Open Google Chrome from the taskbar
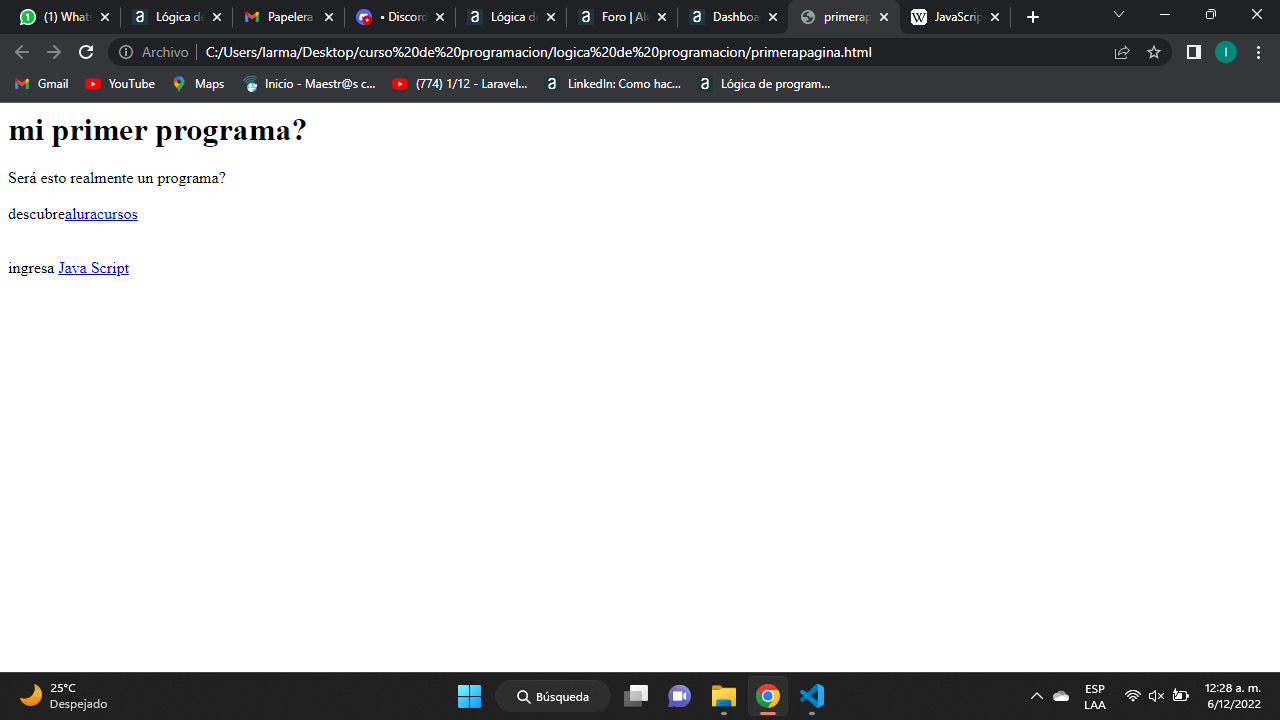 768,696
